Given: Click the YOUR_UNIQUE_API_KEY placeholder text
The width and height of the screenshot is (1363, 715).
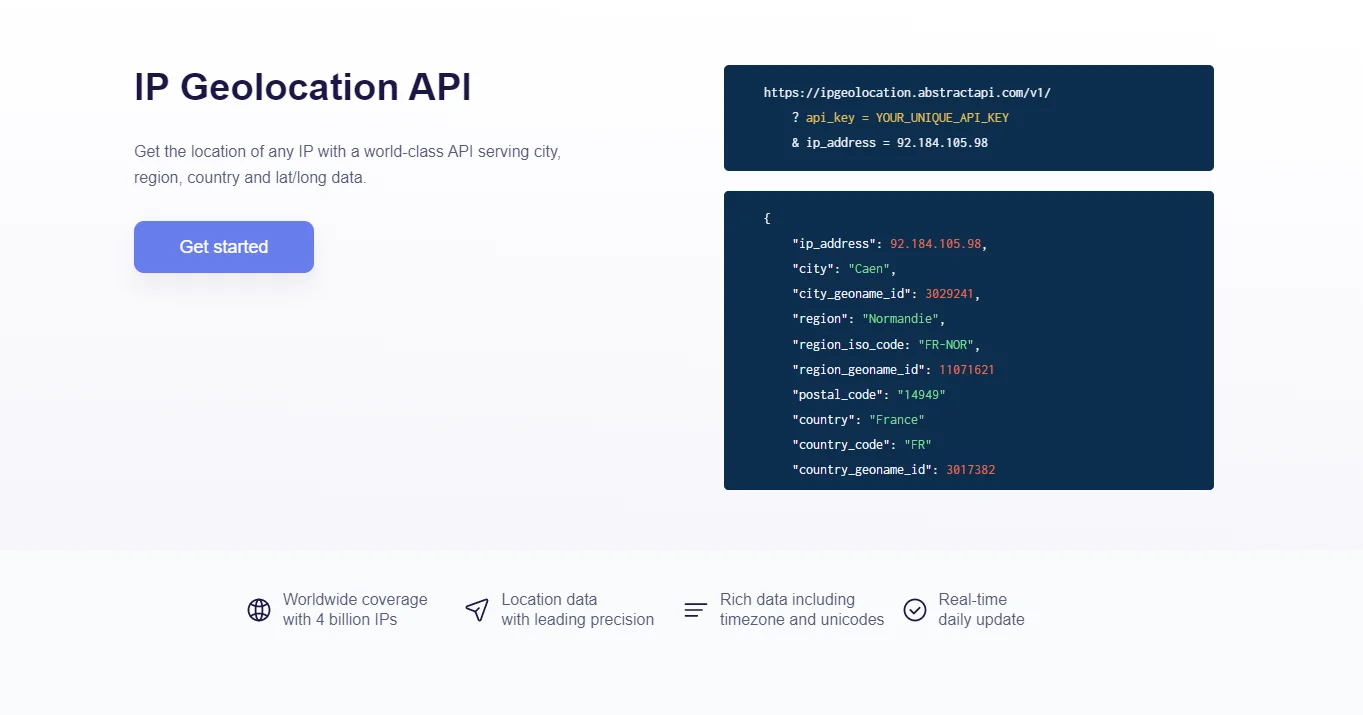Looking at the screenshot, I should [941, 117].
